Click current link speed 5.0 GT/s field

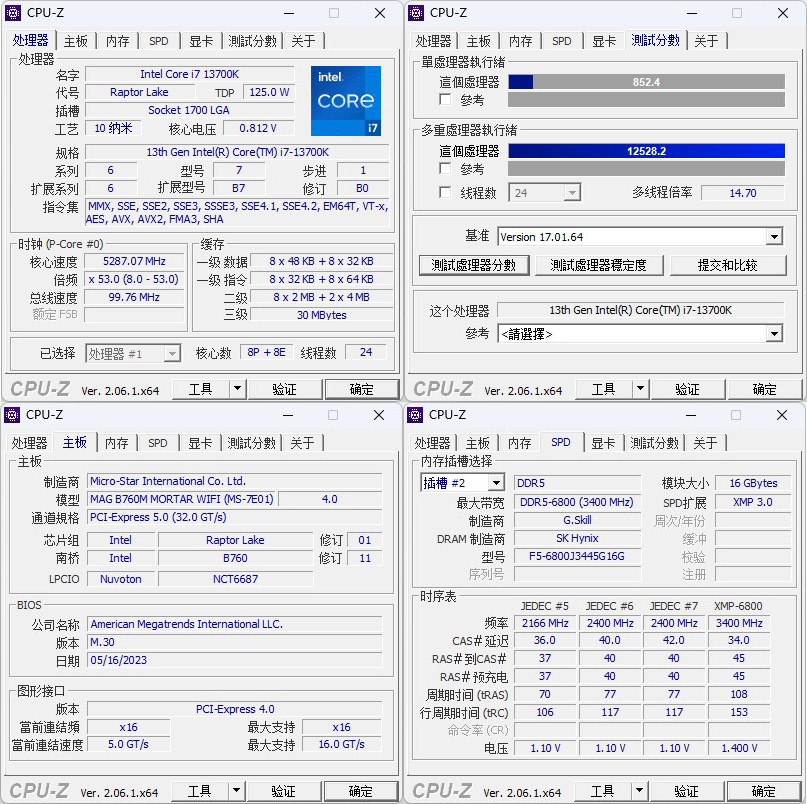point(128,744)
